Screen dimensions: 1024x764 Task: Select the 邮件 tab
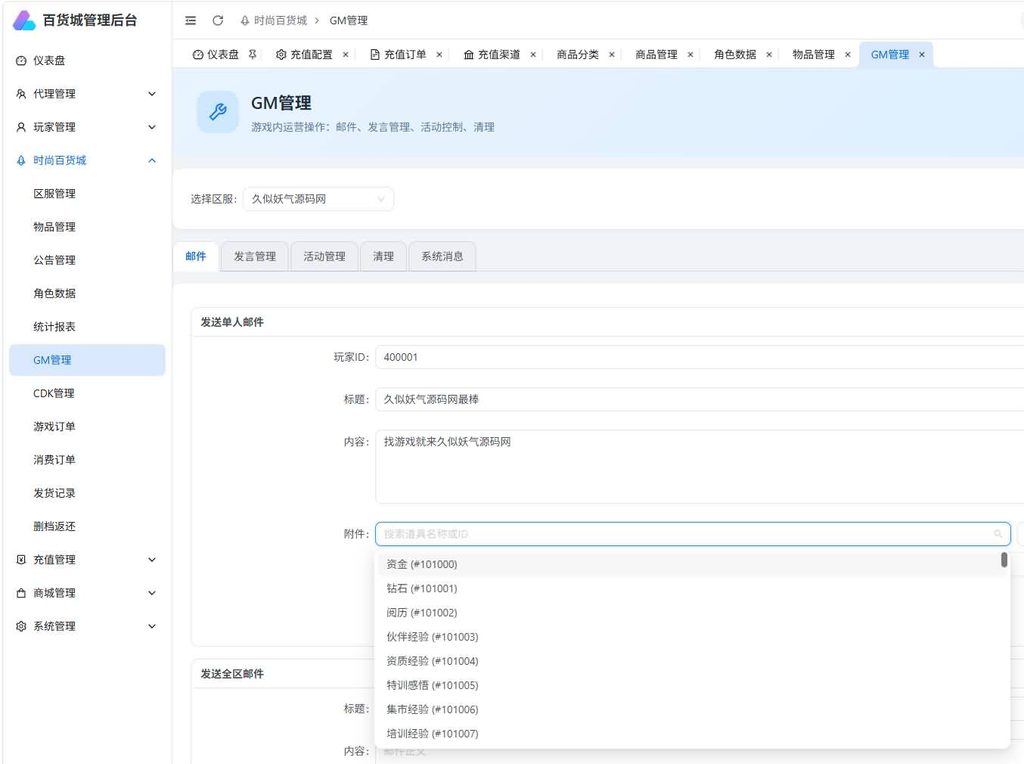[196, 257]
